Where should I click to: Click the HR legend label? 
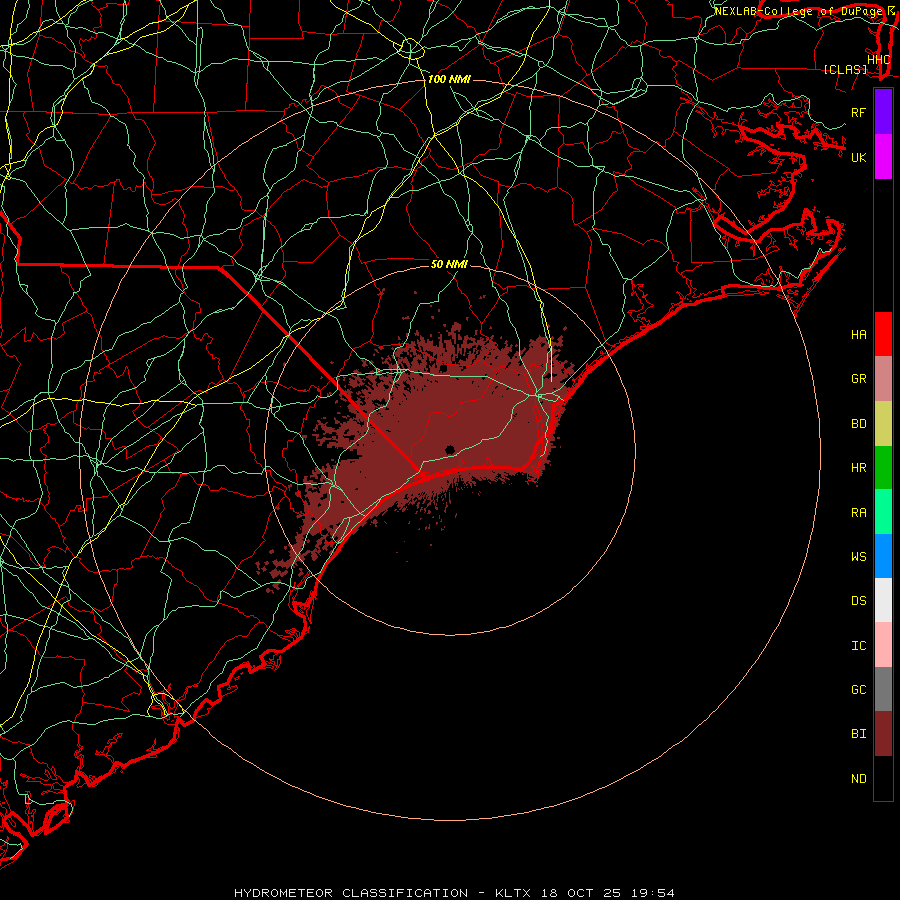(859, 468)
